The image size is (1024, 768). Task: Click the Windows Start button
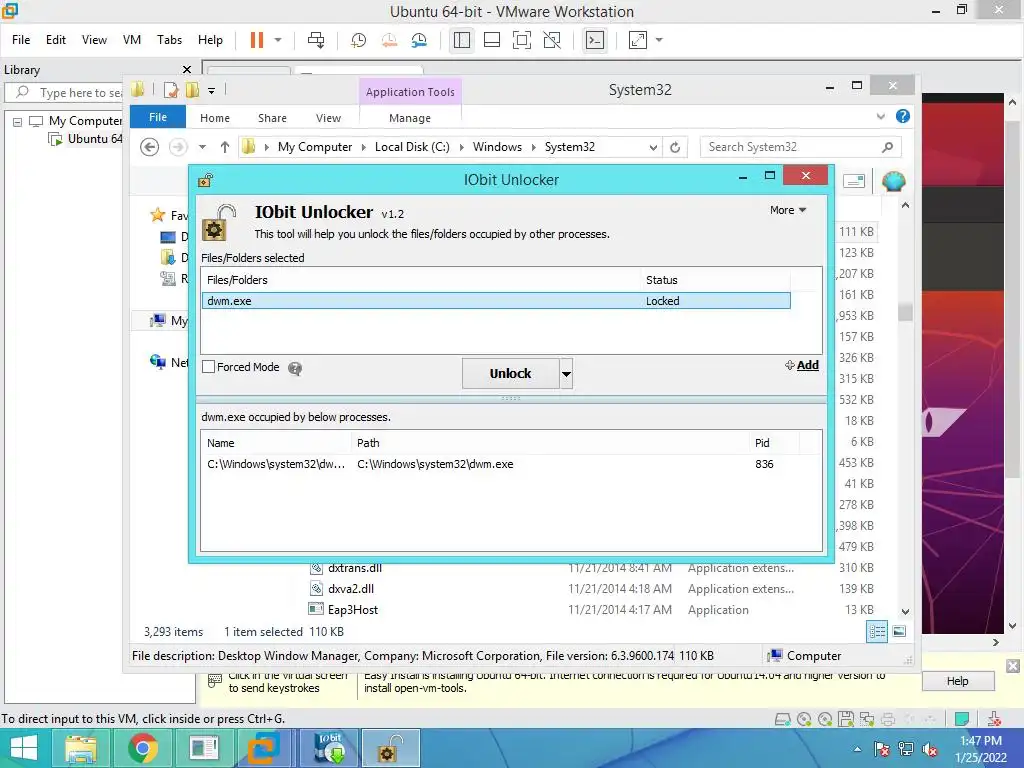24,748
